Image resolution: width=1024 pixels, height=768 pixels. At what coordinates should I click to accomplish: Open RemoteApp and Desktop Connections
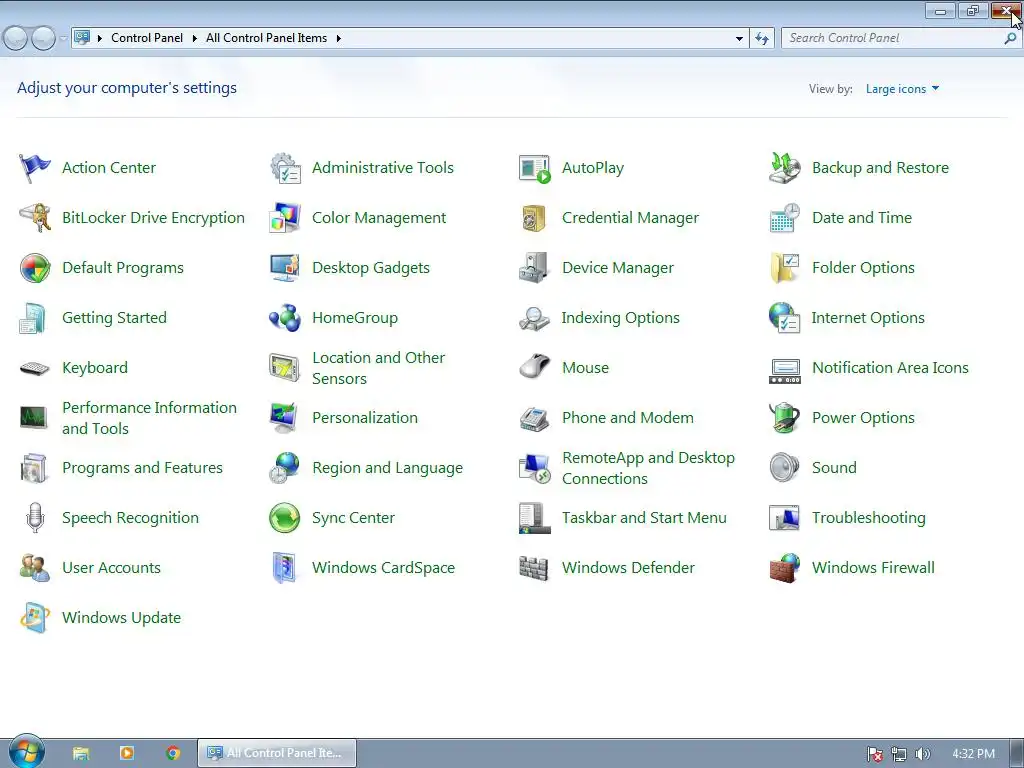(x=648, y=468)
